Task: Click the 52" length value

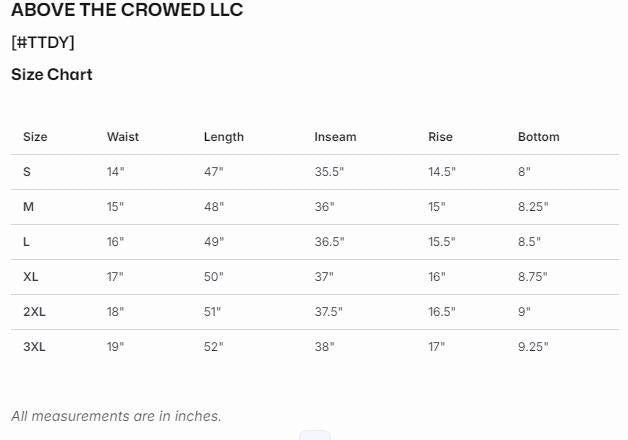Action: [214, 347]
